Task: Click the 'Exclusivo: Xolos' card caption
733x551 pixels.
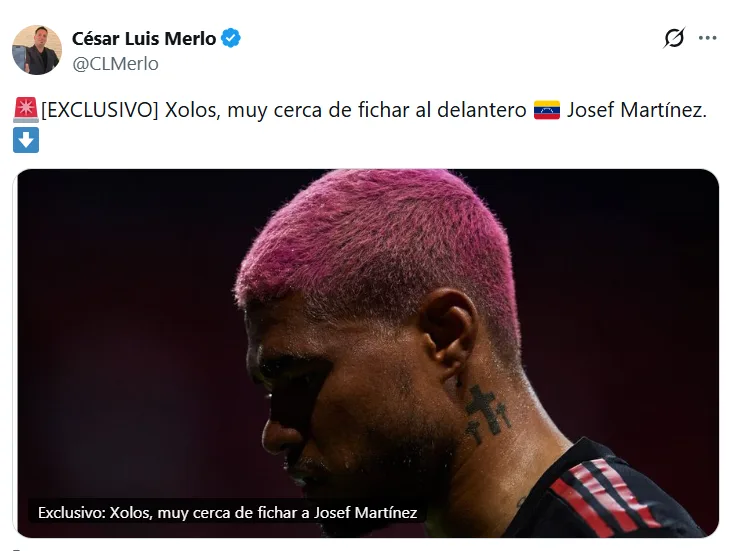Action: 228,513
